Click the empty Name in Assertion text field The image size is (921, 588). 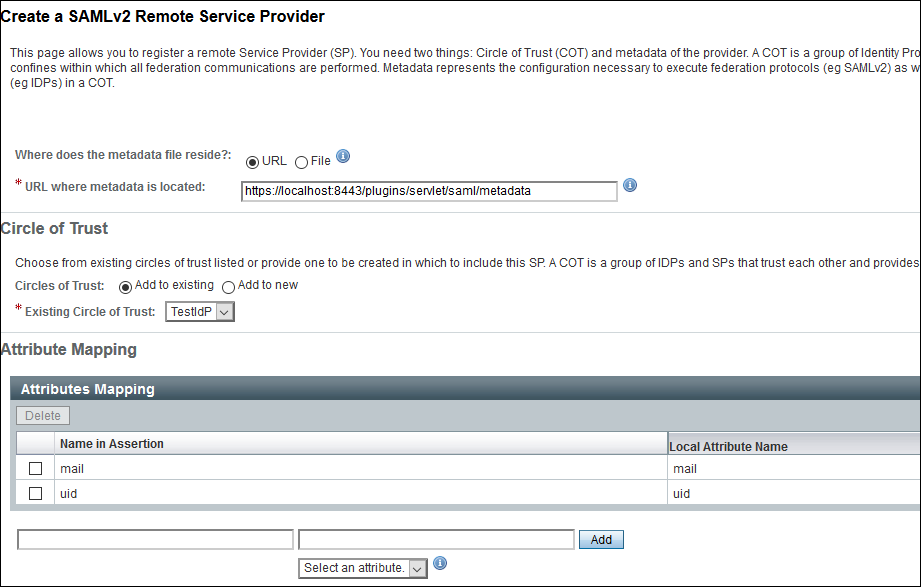point(155,539)
